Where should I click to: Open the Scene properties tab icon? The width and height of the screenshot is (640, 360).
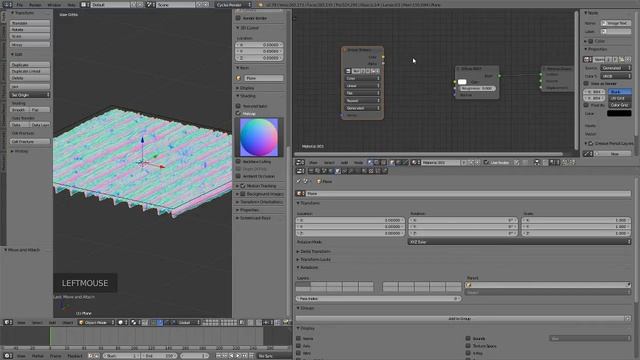pyautogui.click(x=324, y=171)
